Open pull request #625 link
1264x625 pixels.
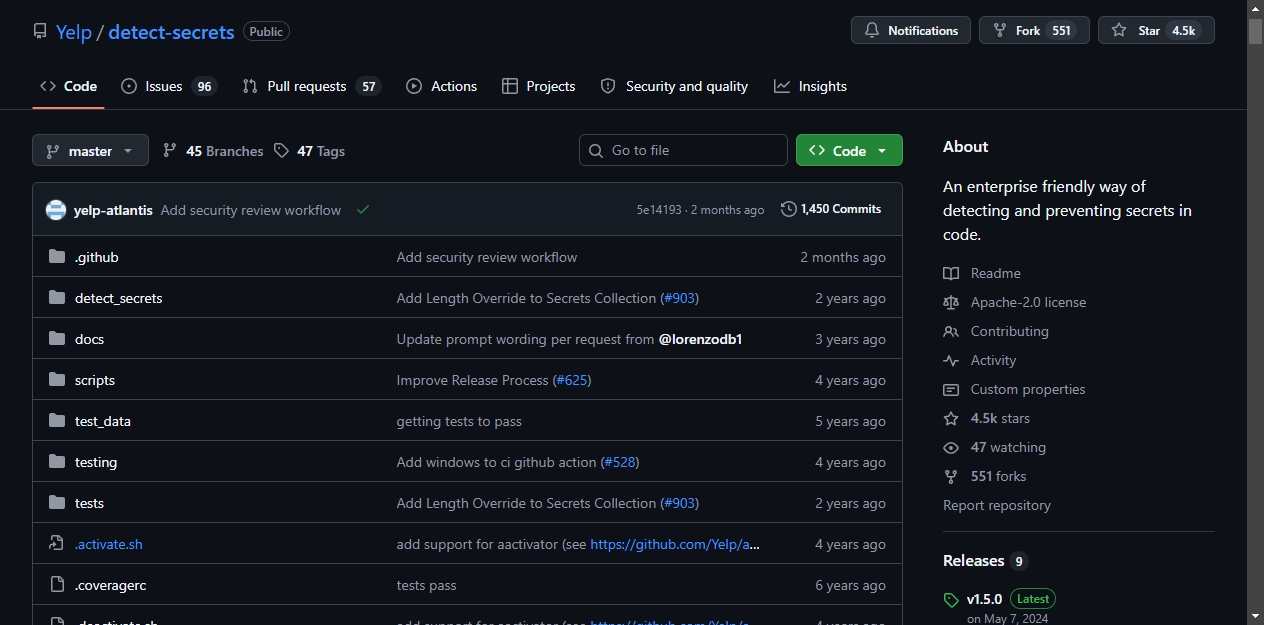(572, 380)
